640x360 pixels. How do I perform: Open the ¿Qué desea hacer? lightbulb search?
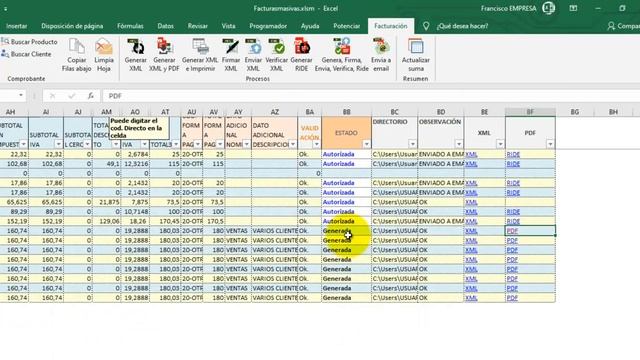tap(426, 26)
